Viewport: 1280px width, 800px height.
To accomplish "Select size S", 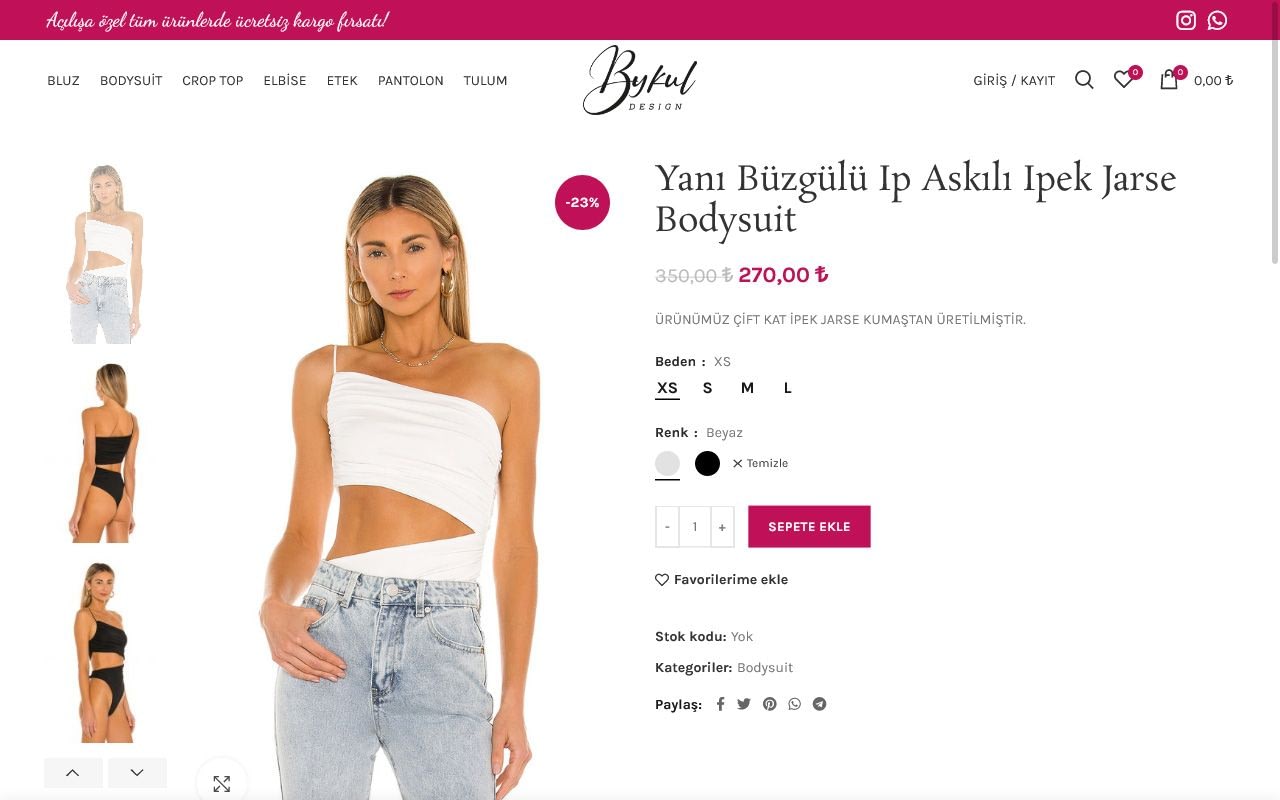I will pyautogui.click(x=707, y=388).
